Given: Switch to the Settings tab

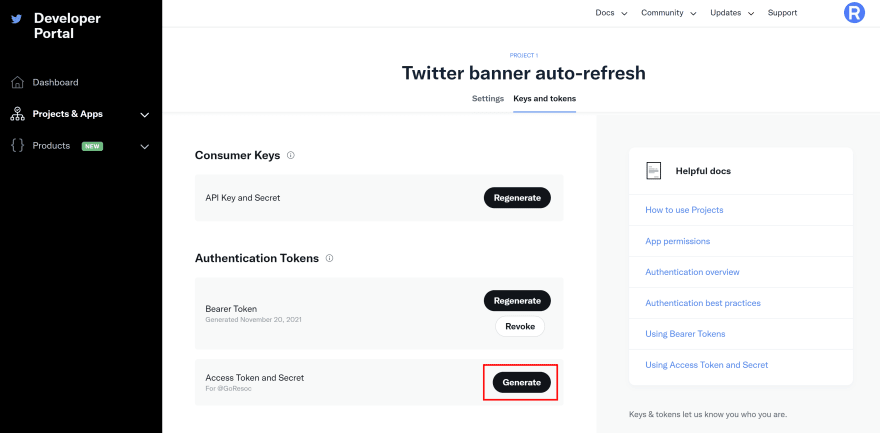Looking at the screenshot, I should coord(488,98).
